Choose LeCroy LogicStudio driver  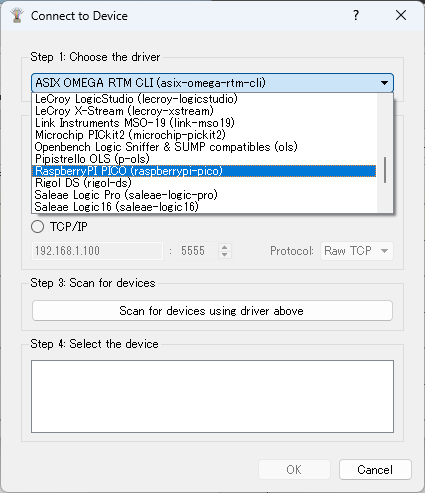(204, 99)
